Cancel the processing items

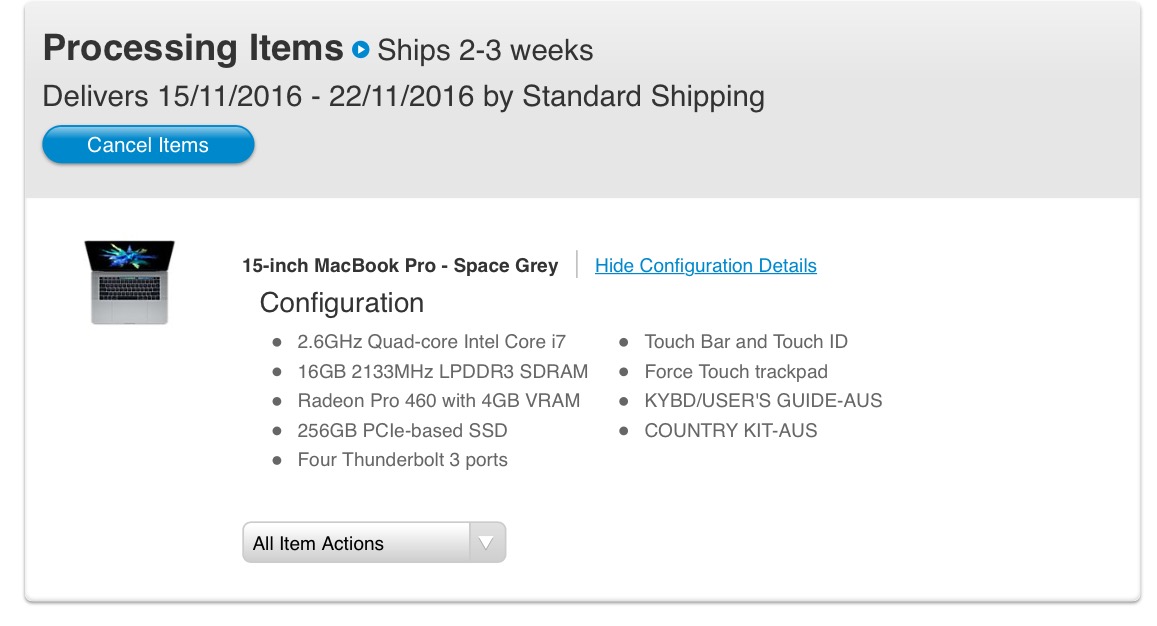pyautogui.click(x=148, y=145)
